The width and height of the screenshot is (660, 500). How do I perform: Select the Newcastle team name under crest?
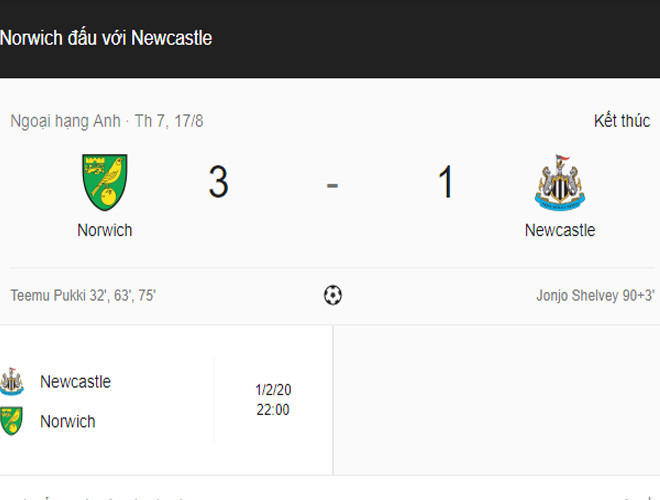pyautogui.click(x=560, y=230)
